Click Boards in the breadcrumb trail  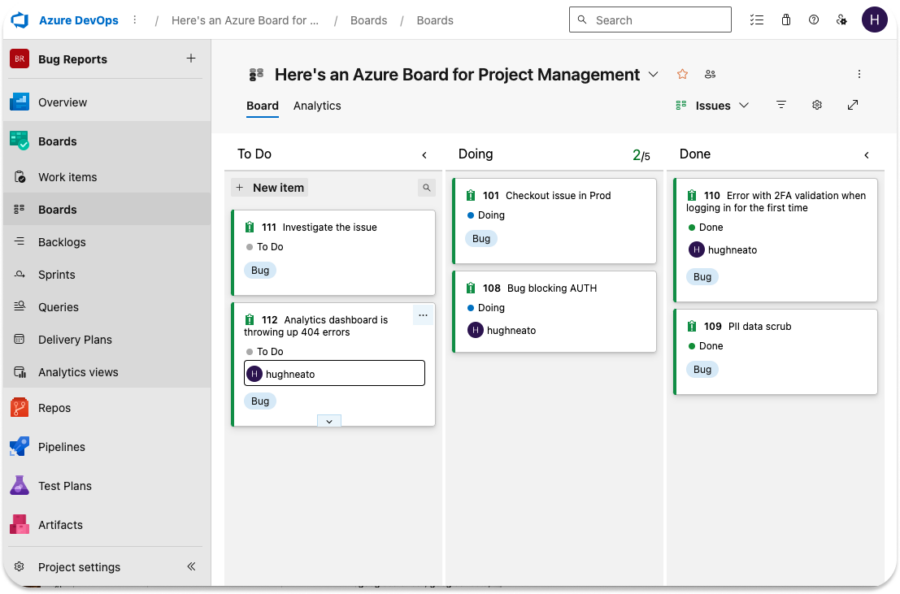pos(369,19)
